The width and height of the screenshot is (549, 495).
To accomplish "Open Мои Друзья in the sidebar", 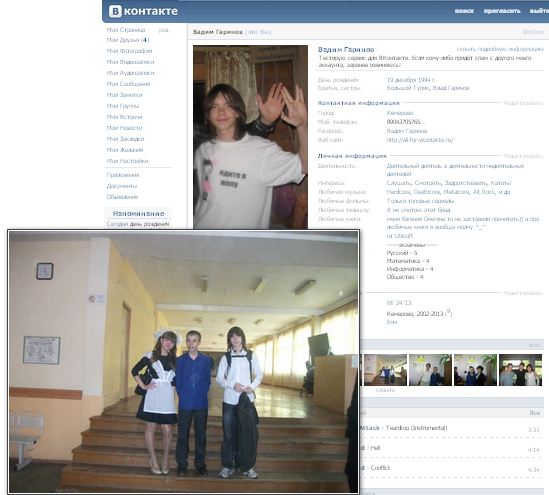I will 128,40.
